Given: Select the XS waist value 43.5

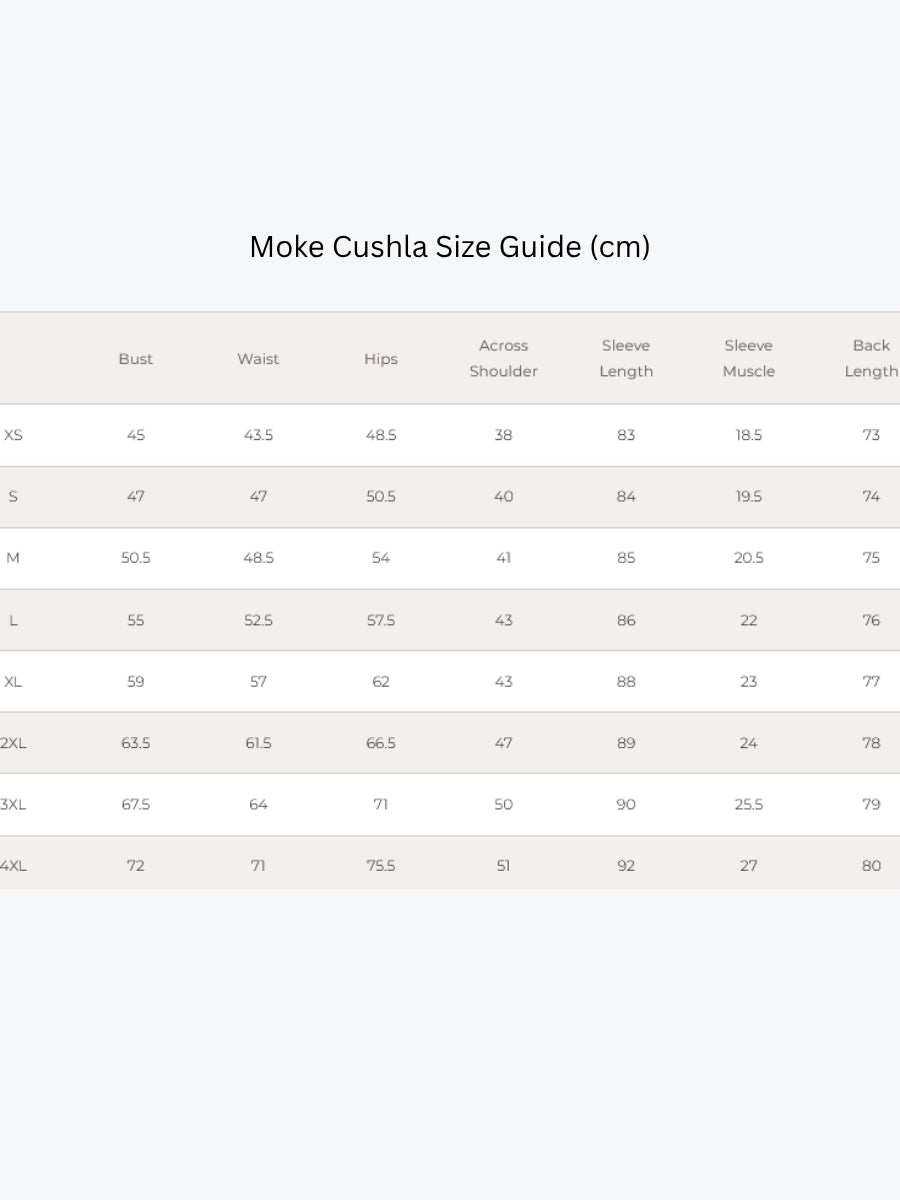Looking at the screenshot, I should [x=258, y=435].
